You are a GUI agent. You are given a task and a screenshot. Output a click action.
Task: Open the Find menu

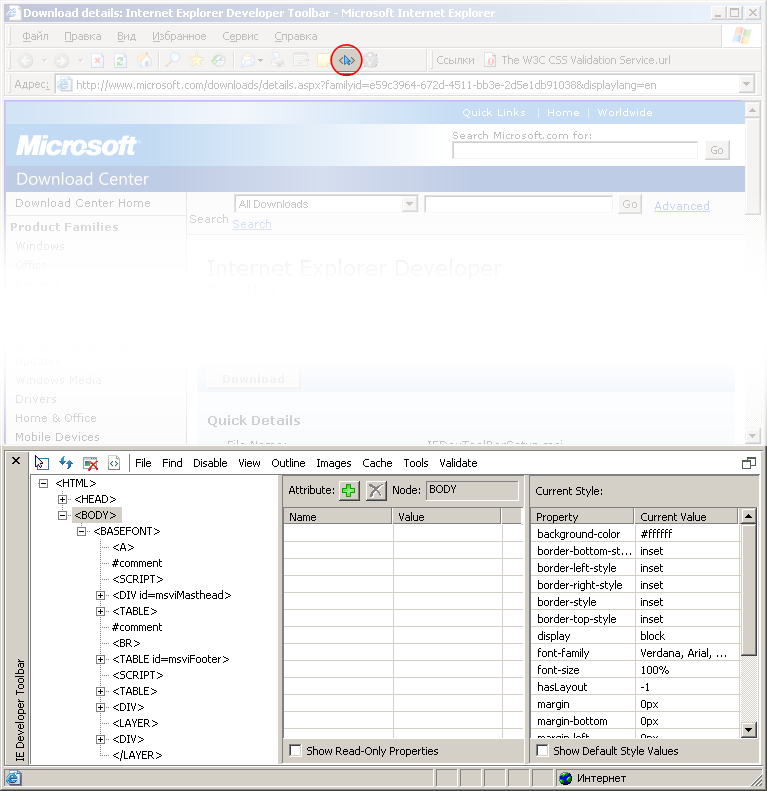pyautogui.click(x=172, y=463)
